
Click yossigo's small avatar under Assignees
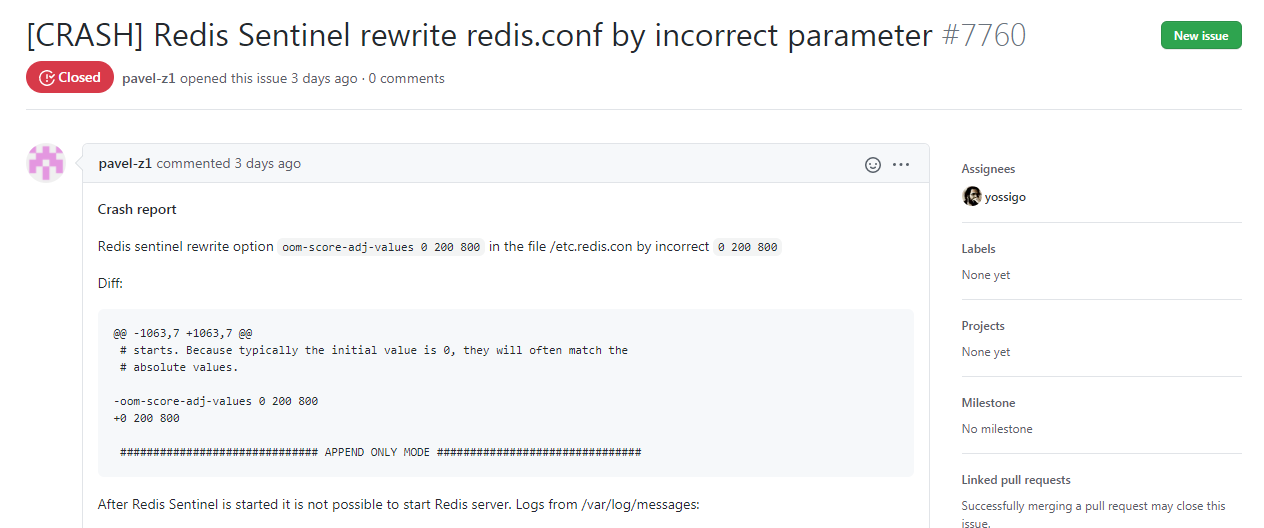[x=972, y=196]
